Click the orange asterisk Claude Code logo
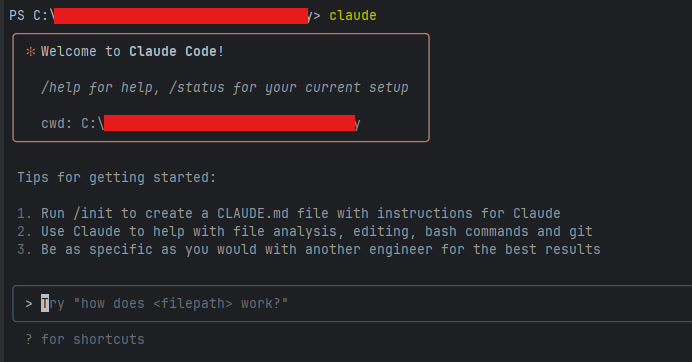This screenshot has width=692, height=362. click(30, 52)
